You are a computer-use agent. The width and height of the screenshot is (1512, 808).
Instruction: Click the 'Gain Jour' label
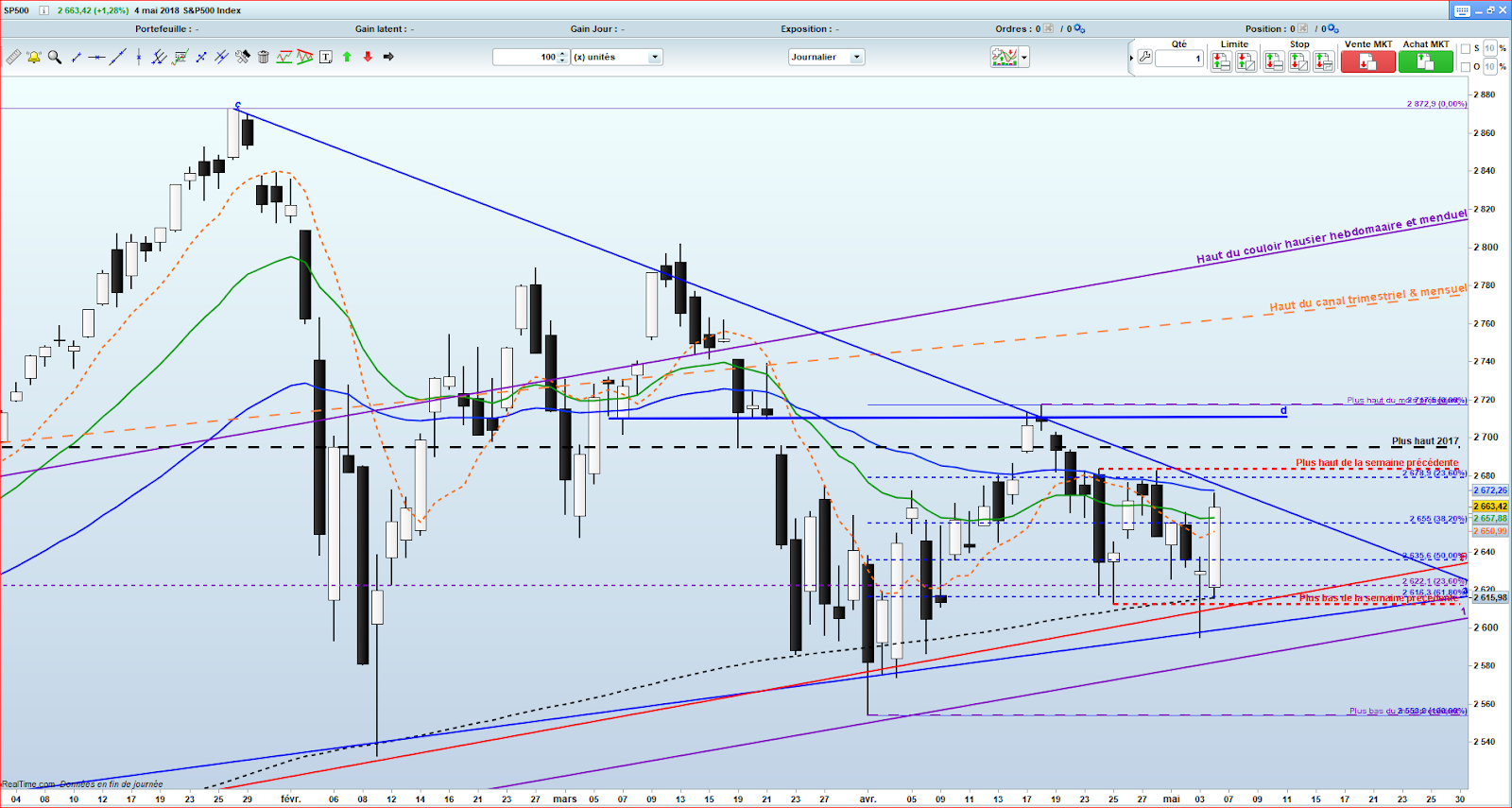593,29
